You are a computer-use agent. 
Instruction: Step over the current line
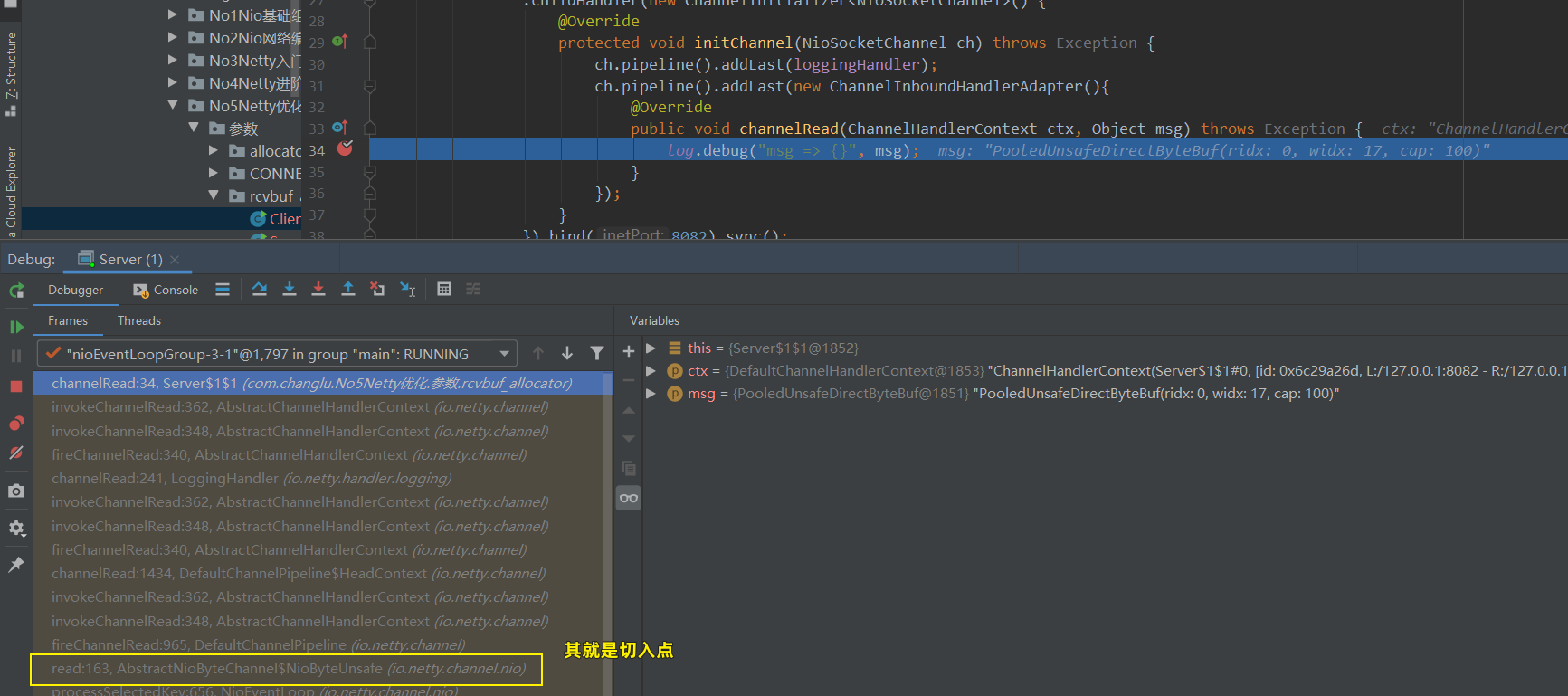260,290
